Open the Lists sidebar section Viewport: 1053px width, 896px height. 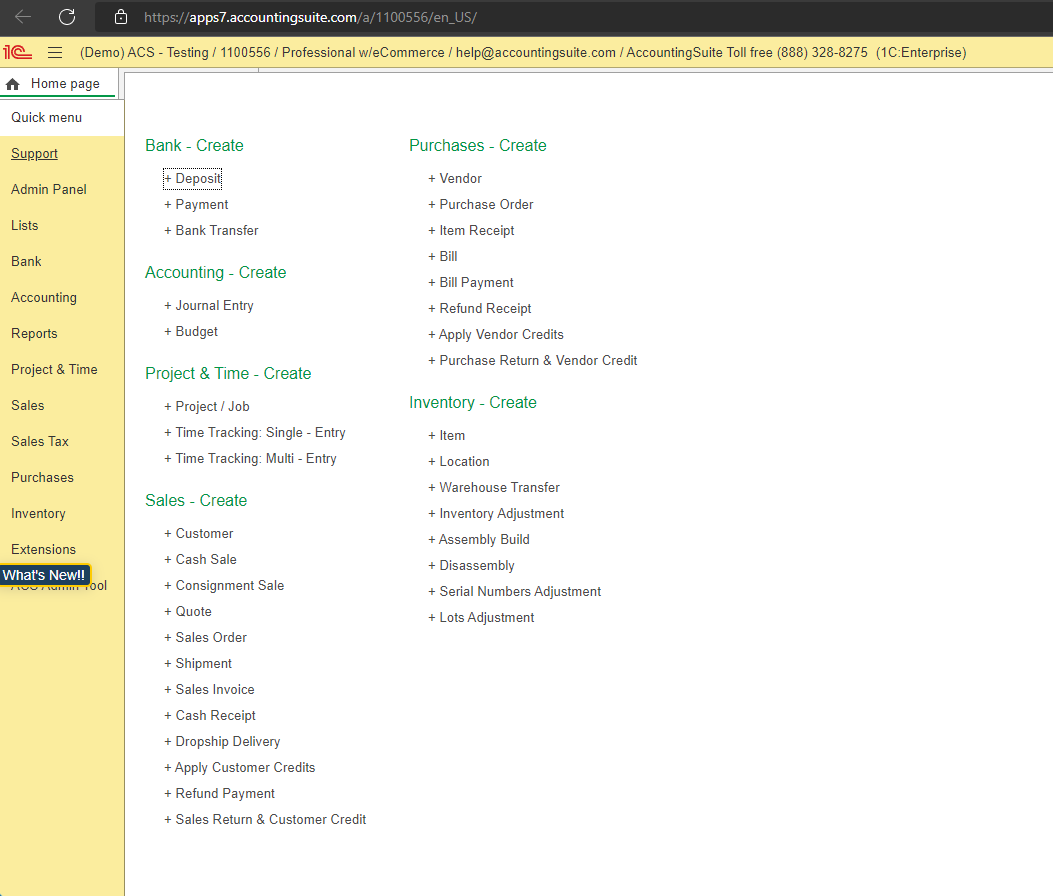pos(24,226)
